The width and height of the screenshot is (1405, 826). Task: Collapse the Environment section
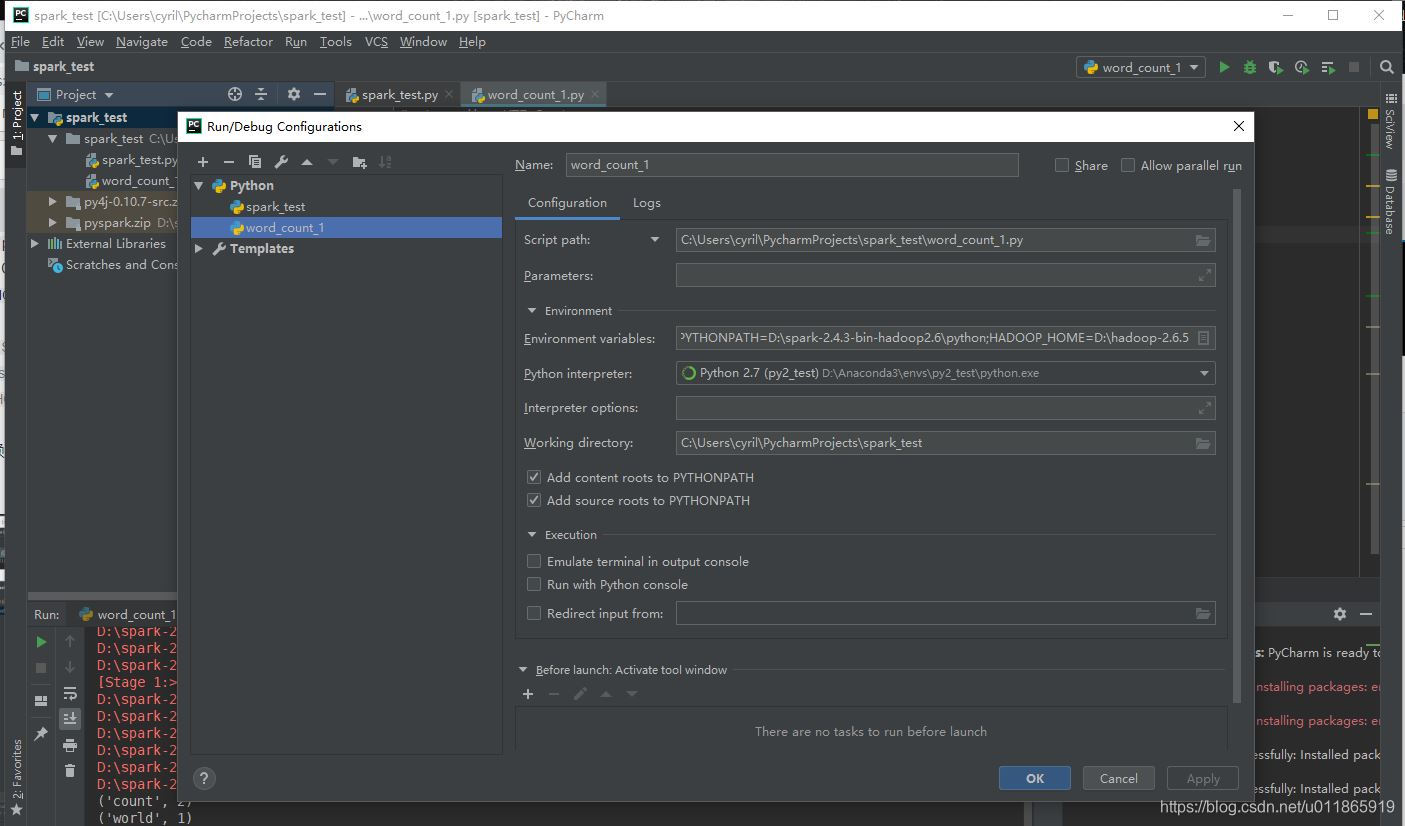[532, 311]
